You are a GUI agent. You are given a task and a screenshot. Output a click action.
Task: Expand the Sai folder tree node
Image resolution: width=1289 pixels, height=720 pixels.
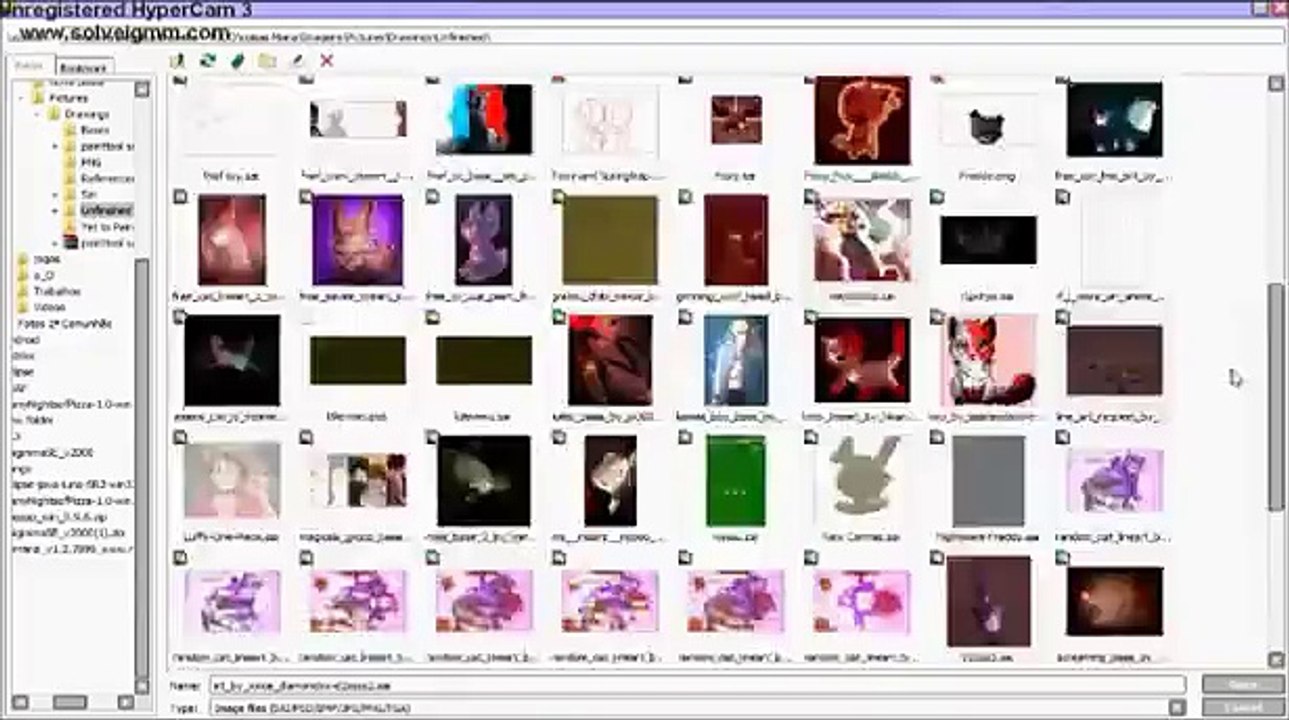point(56,194)
